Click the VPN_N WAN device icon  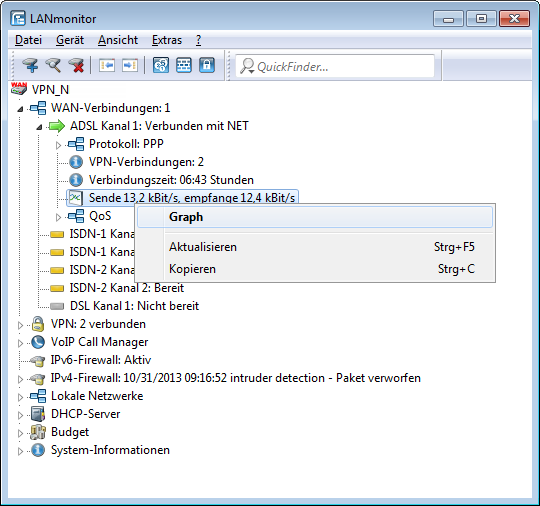pyautogui.click(x=19, y=89)
